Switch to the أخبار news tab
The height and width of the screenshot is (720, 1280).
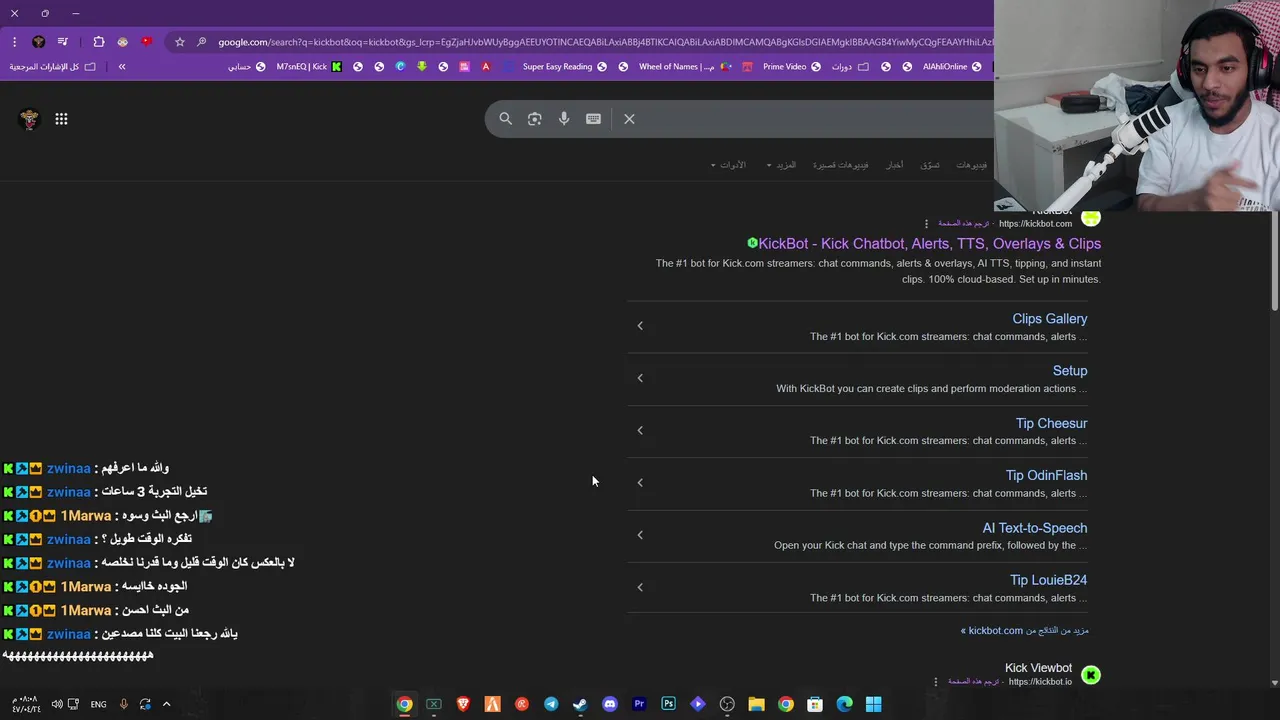895,165
